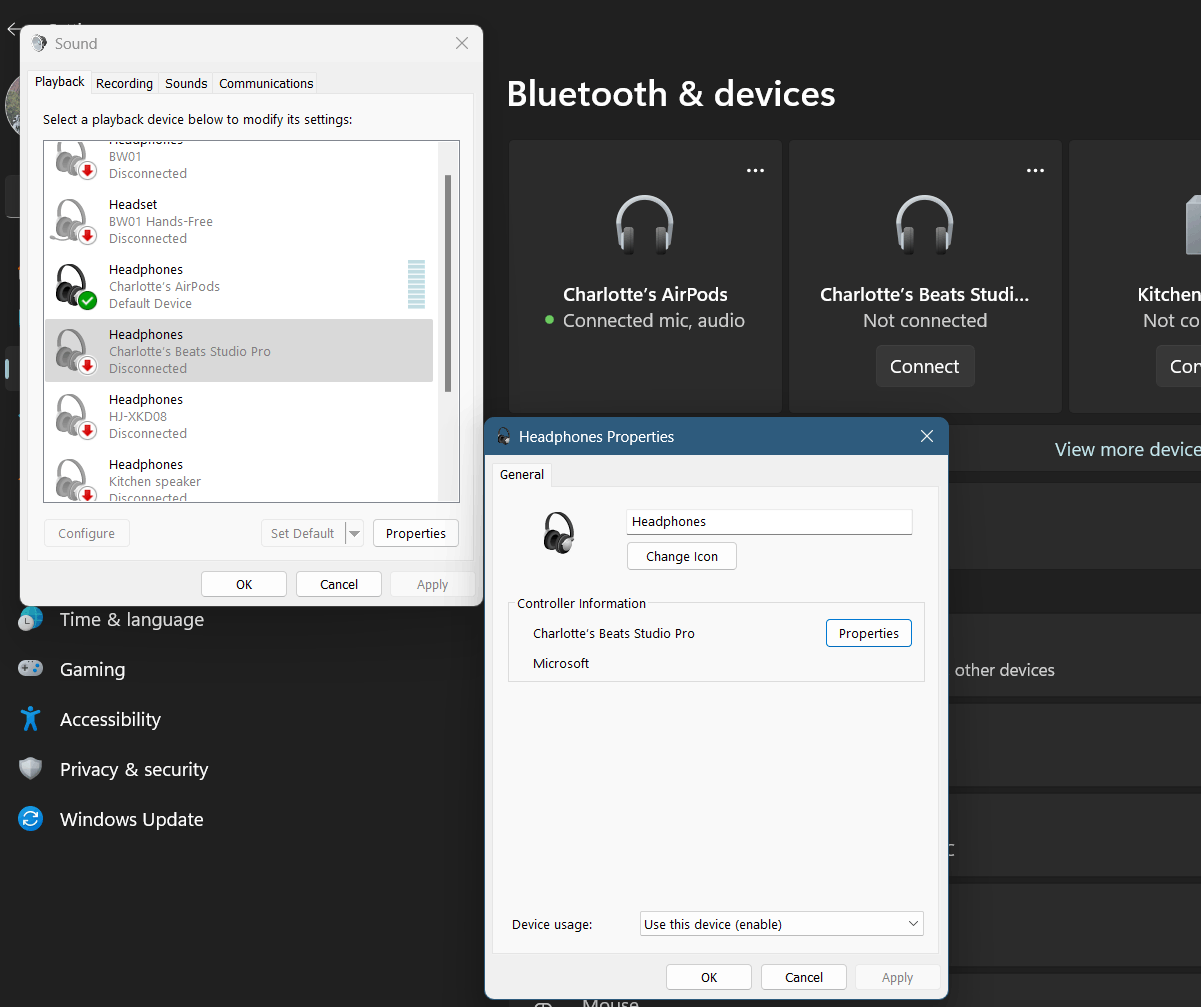Click the Time & language sidebar icon
The image size is (1201, 1007).
coord(31,619)
